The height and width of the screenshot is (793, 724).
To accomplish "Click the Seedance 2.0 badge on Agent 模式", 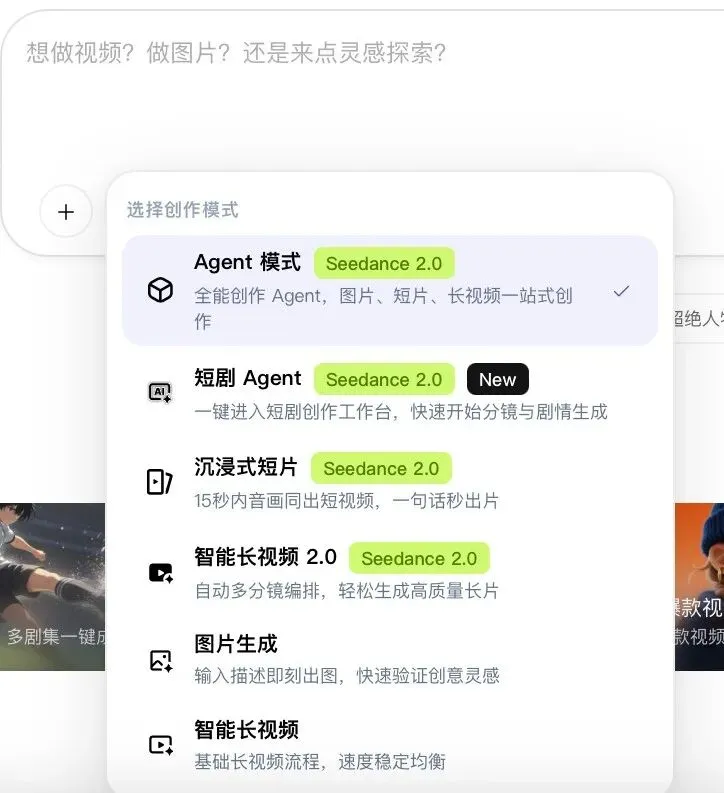I will pos(384,263).
